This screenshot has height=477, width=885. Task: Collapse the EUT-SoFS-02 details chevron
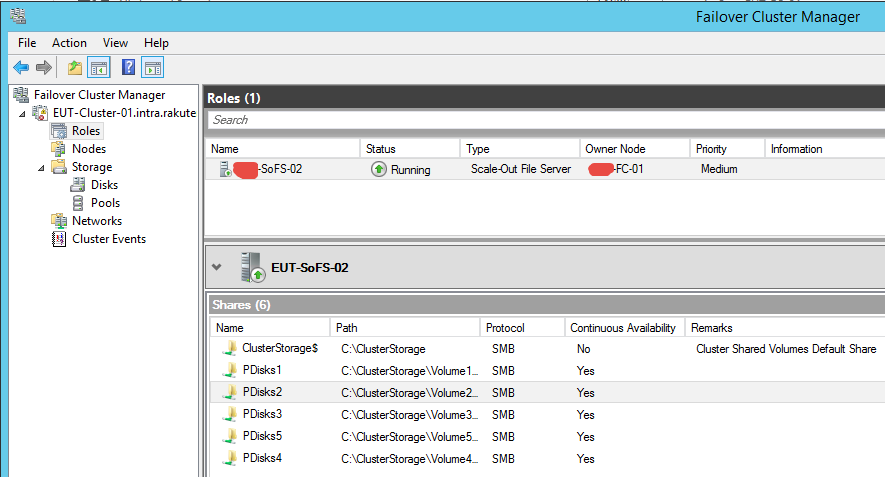click(217, 267)
